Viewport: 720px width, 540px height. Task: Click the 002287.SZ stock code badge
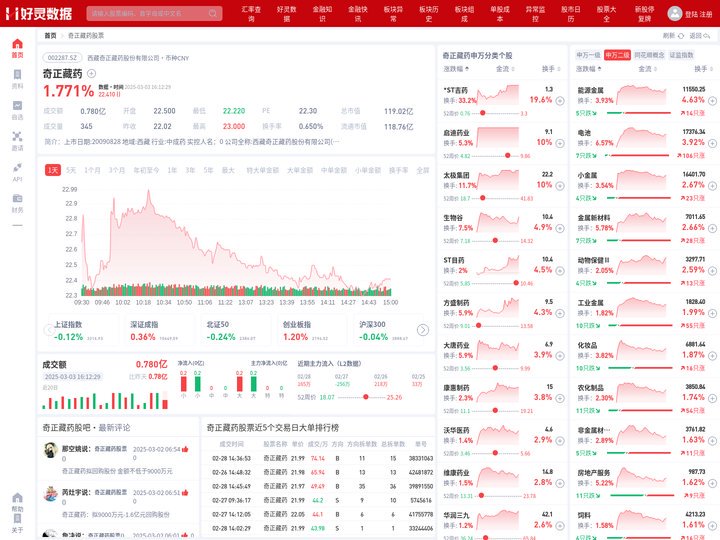[62, 58]
